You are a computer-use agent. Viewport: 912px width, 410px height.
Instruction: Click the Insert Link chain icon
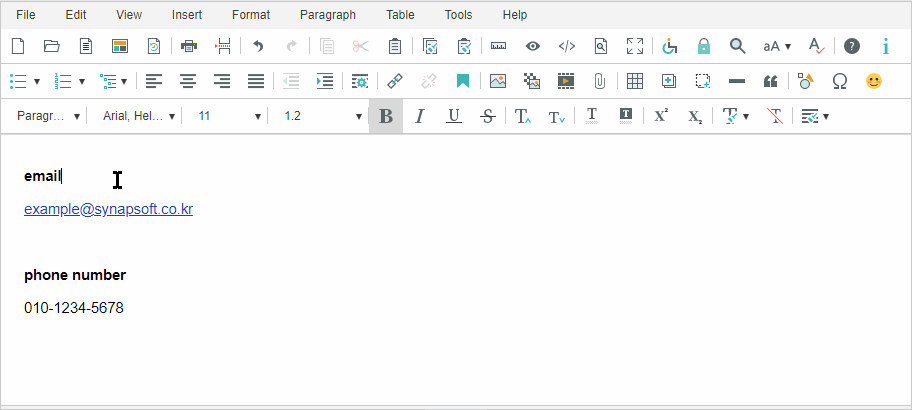click(x=395, y=81)
